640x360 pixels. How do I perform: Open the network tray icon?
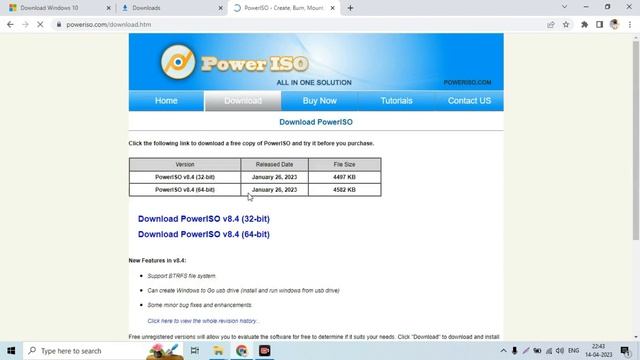pos(549,351)
